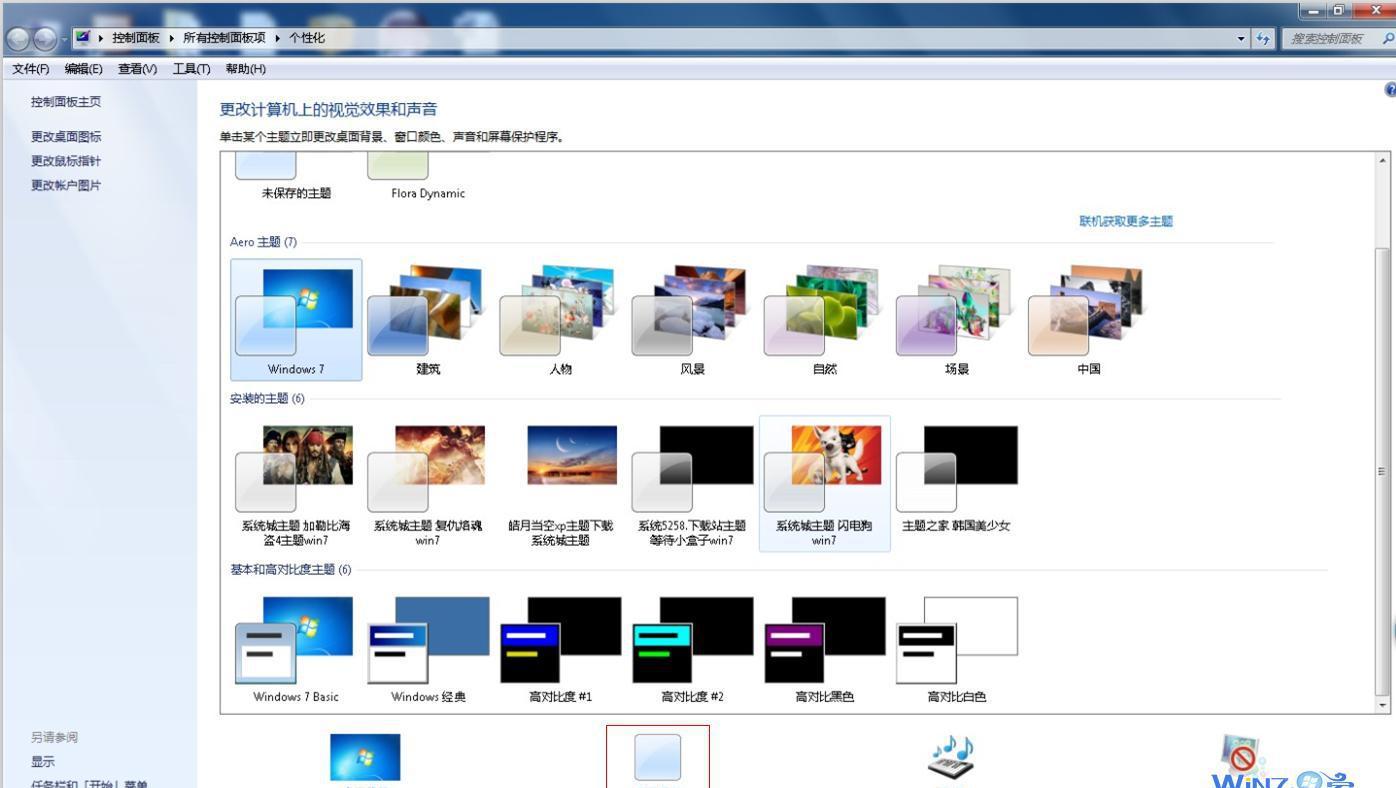Open the screen saver settings icon
The height and width of the screenshot is (788, 1396).
tap(1243, 757)
